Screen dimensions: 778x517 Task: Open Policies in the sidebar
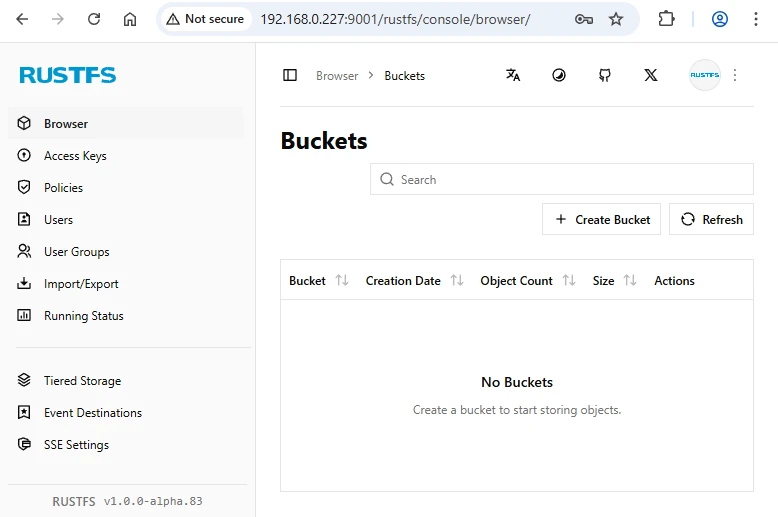[x=126, y=188]
